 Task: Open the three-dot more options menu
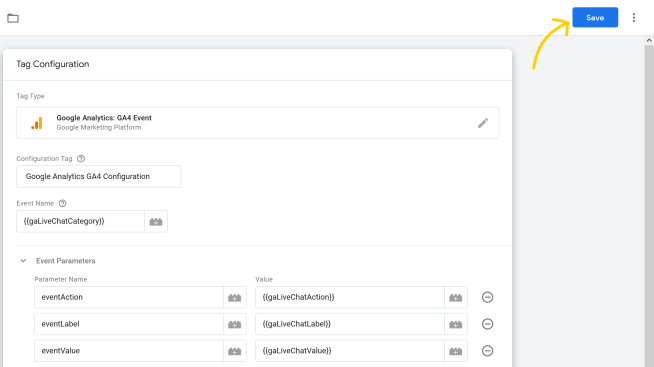634,18
